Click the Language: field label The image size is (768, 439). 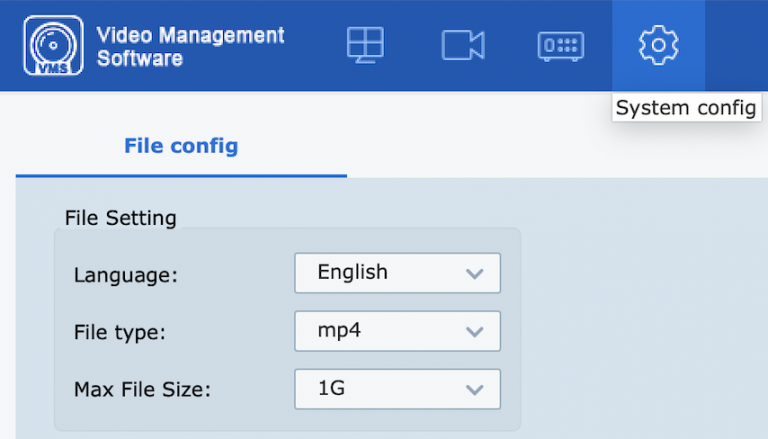click(x=125, y=275)
